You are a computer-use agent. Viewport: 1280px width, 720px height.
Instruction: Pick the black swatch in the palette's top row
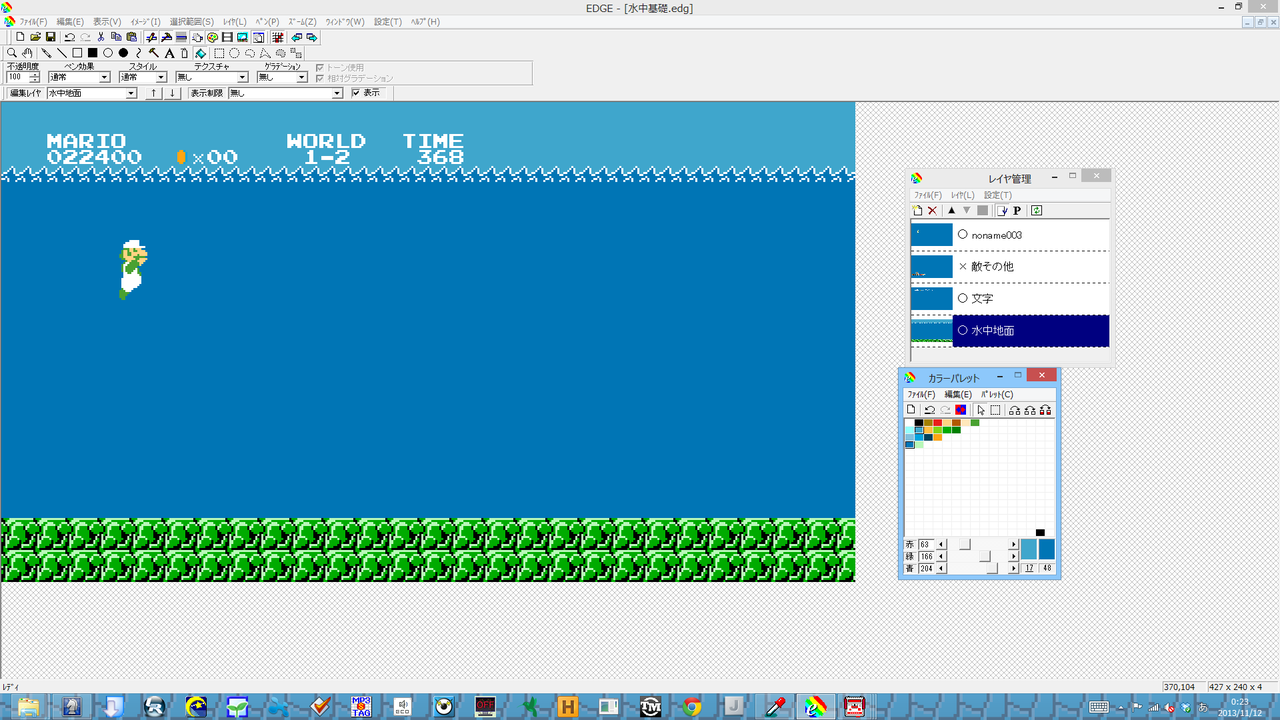[x=918, y=423]
